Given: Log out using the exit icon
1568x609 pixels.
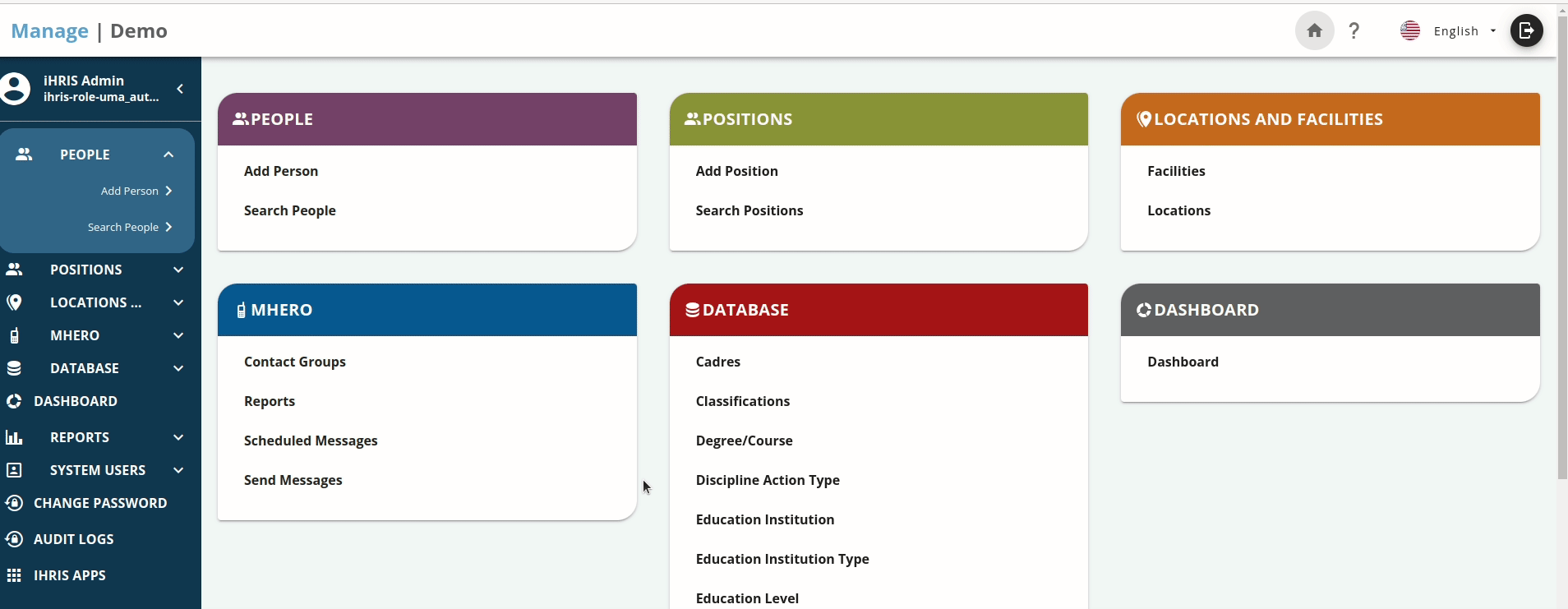Looking at the screenshot, I should [1526, 31].
